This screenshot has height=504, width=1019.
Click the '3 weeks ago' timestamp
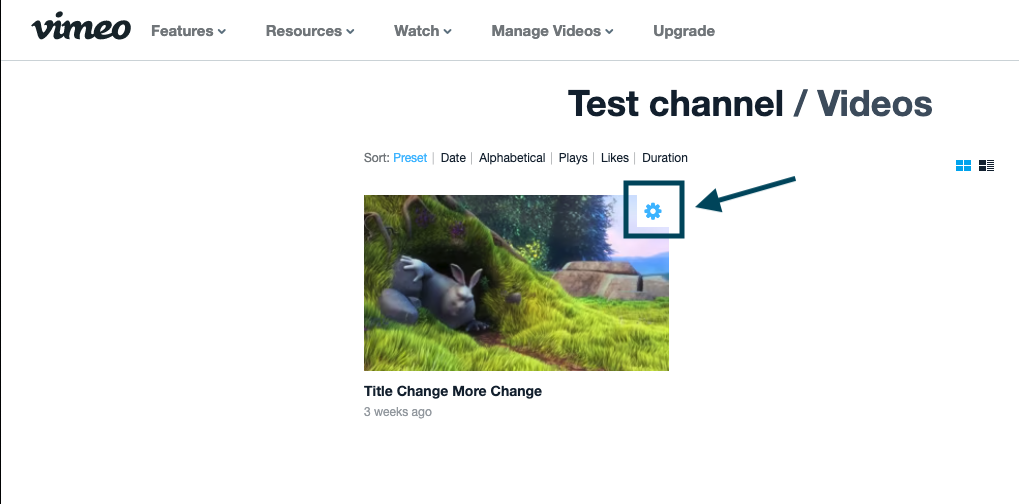coord(398,412)
